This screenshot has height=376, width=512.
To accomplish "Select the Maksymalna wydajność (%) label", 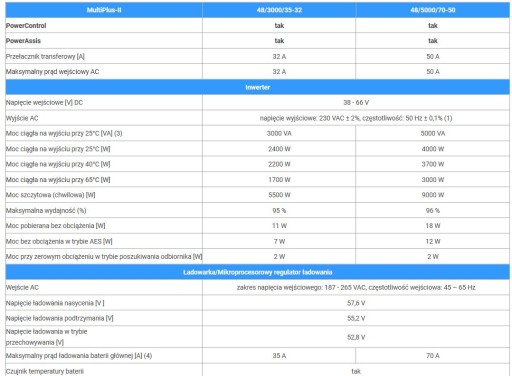I will tap(46, 211).
